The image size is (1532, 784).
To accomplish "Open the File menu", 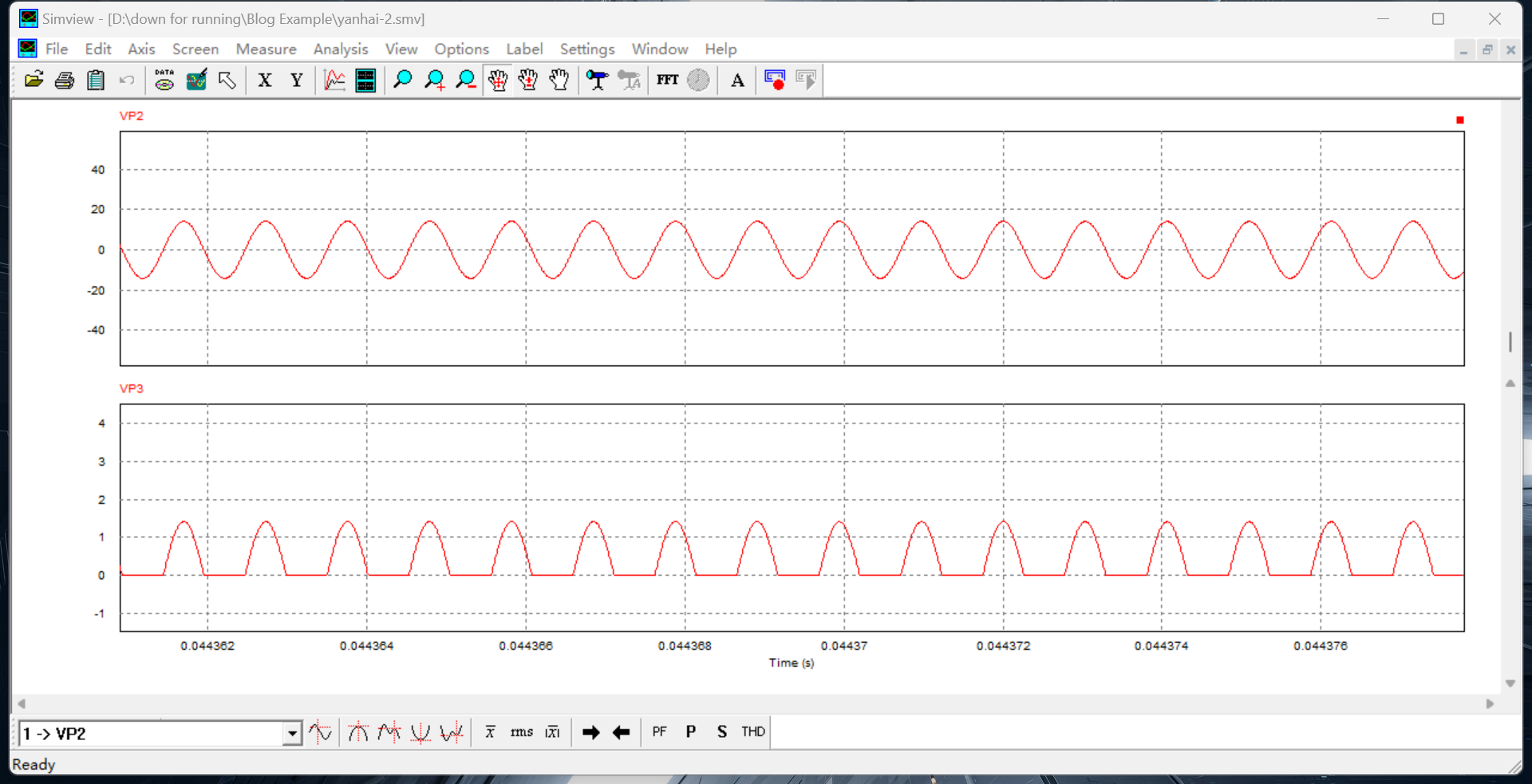I will (x=57, y=49).
